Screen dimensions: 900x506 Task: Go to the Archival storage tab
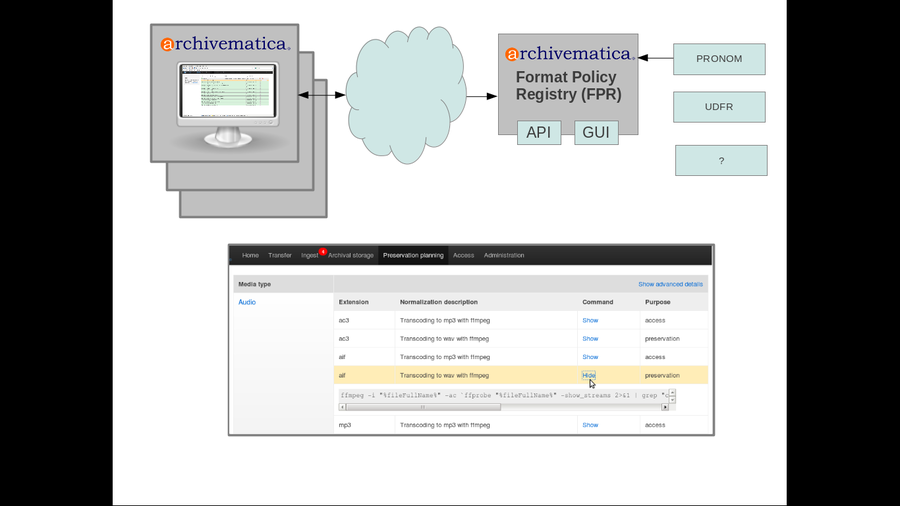[x=351, y=256]
